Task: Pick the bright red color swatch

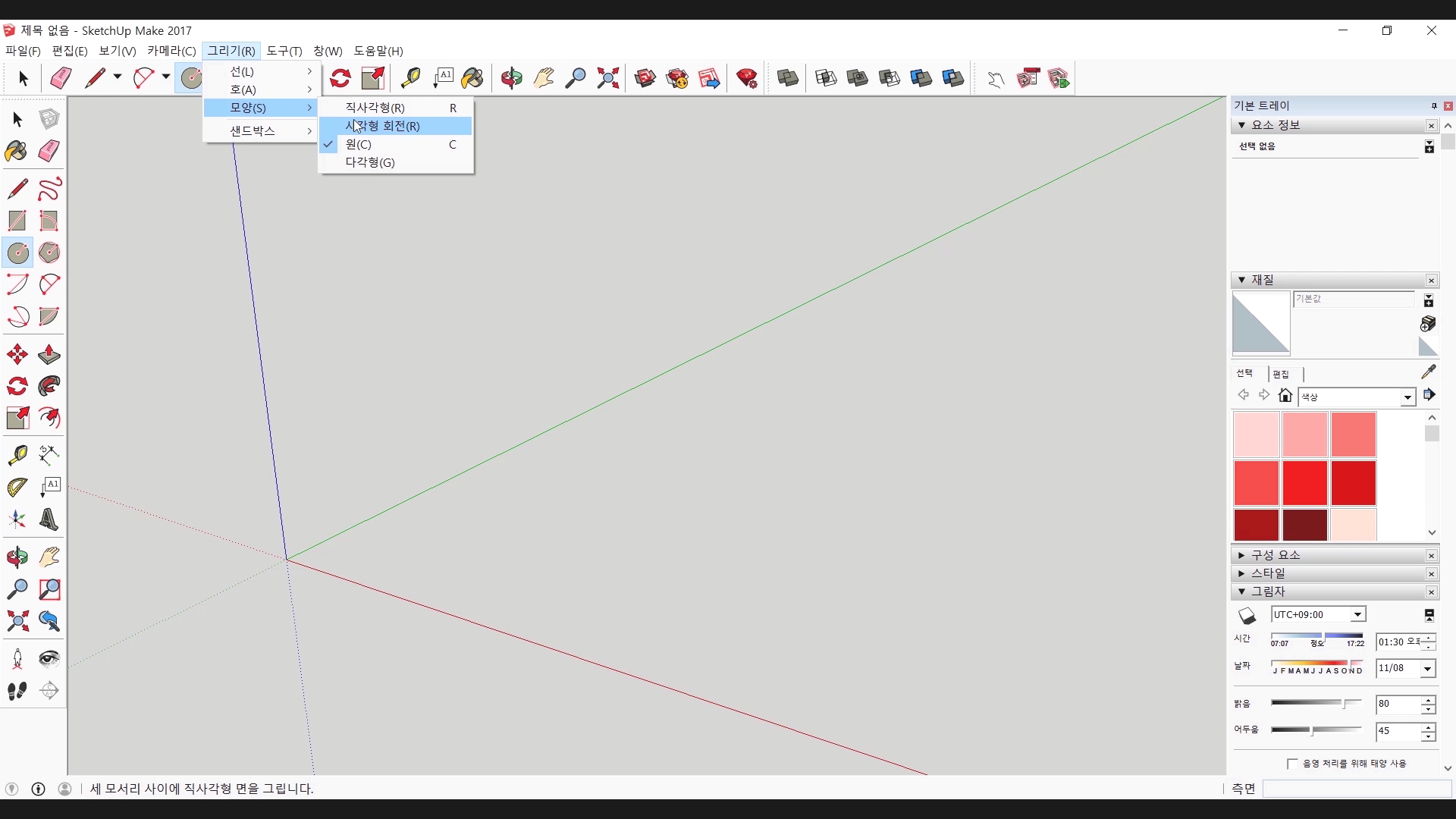Action: 1304,483
